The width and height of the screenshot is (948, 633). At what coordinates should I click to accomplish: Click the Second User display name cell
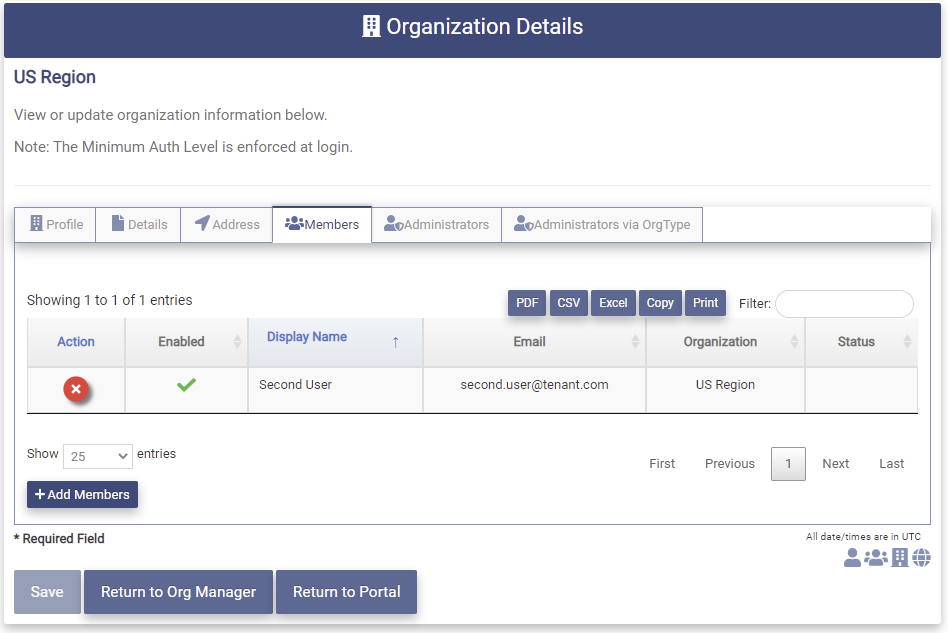(x=335, y=389)
